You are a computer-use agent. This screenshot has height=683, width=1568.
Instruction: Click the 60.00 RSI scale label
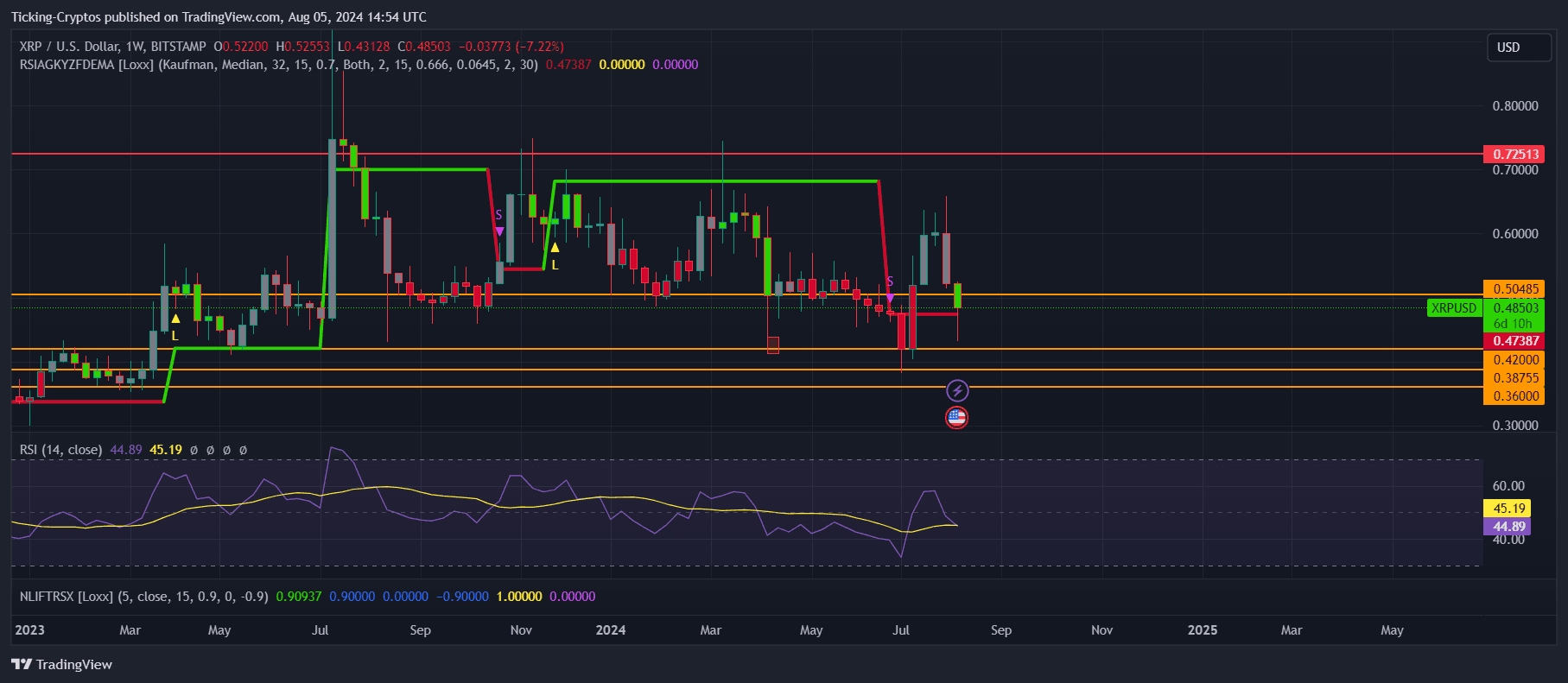pos(1508,486)
